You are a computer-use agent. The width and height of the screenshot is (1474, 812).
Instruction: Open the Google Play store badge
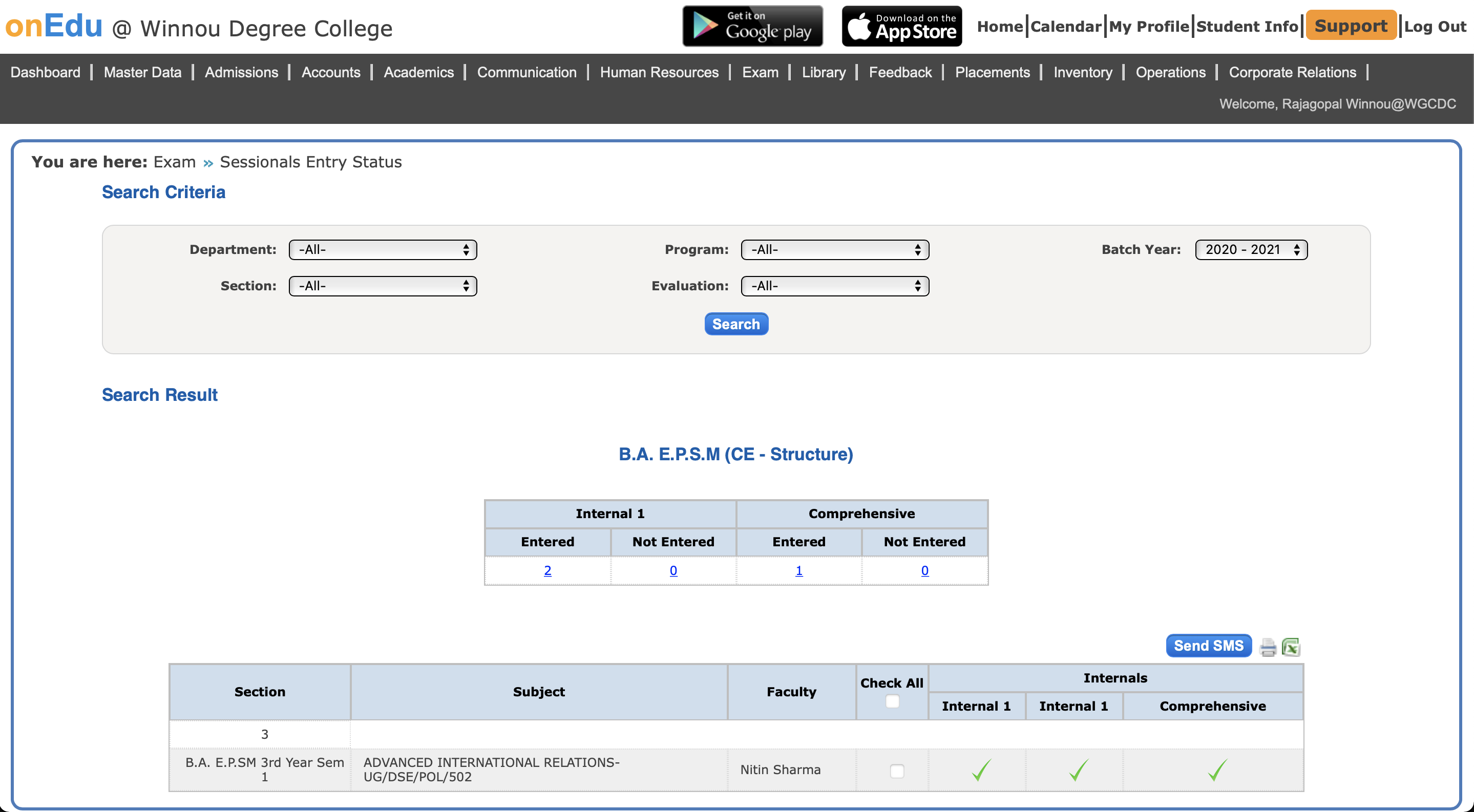pyautogui.click(x=752, y=26)
